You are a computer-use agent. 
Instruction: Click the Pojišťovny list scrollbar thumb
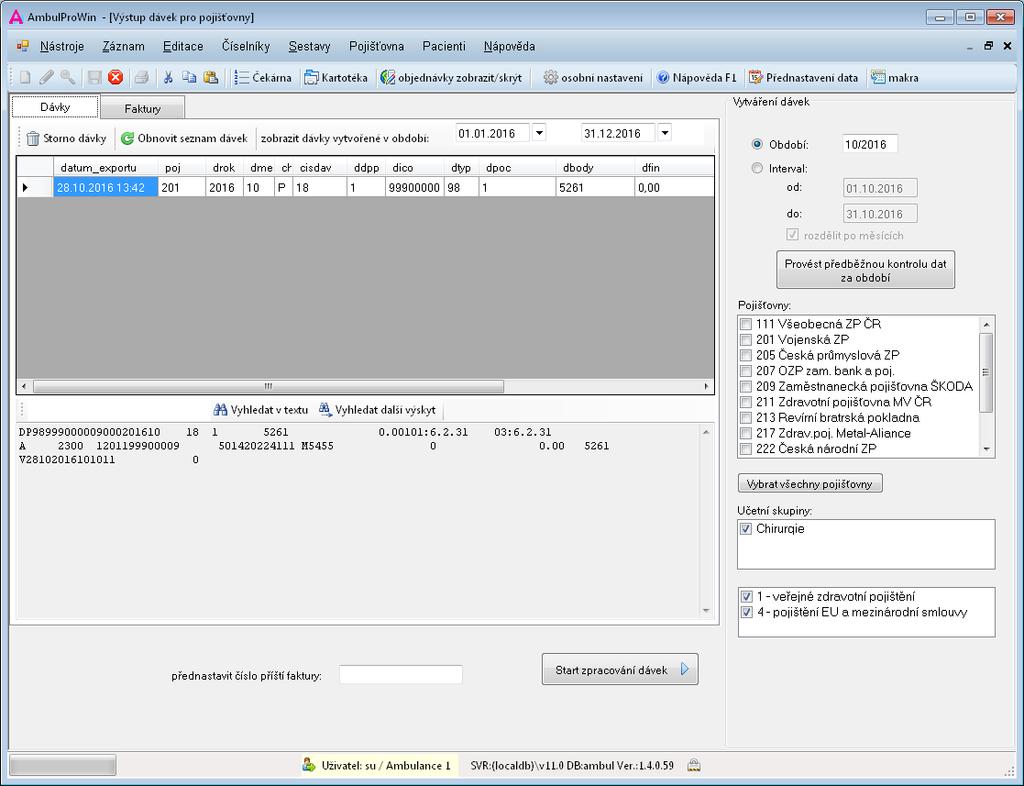pyautogui.click(x=986, y=372)
